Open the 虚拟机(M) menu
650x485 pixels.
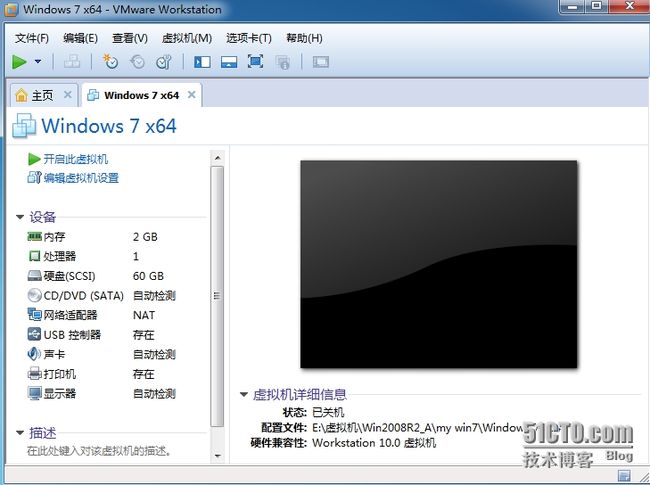coord(187,38)
